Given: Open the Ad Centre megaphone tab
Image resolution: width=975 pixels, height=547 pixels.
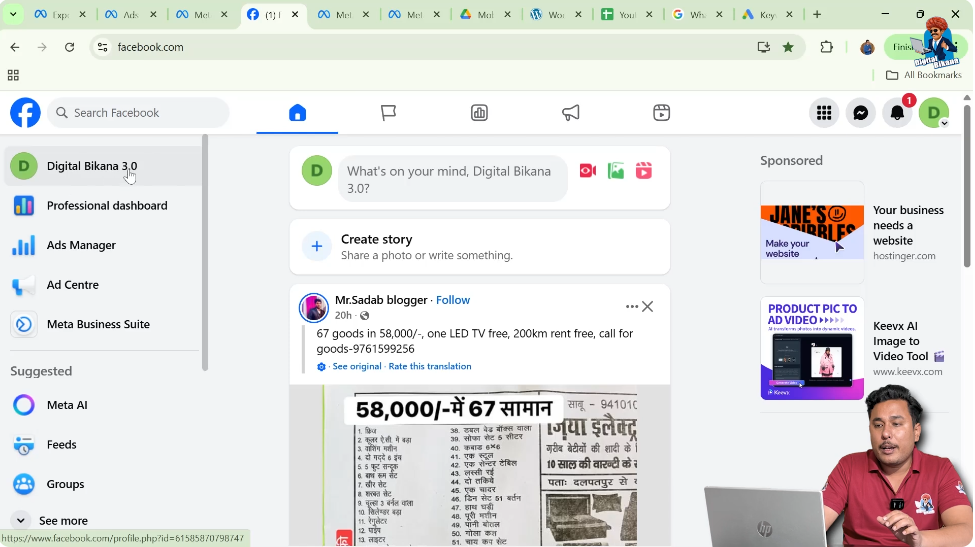Looking at the screenshot, I should point(570,113).
